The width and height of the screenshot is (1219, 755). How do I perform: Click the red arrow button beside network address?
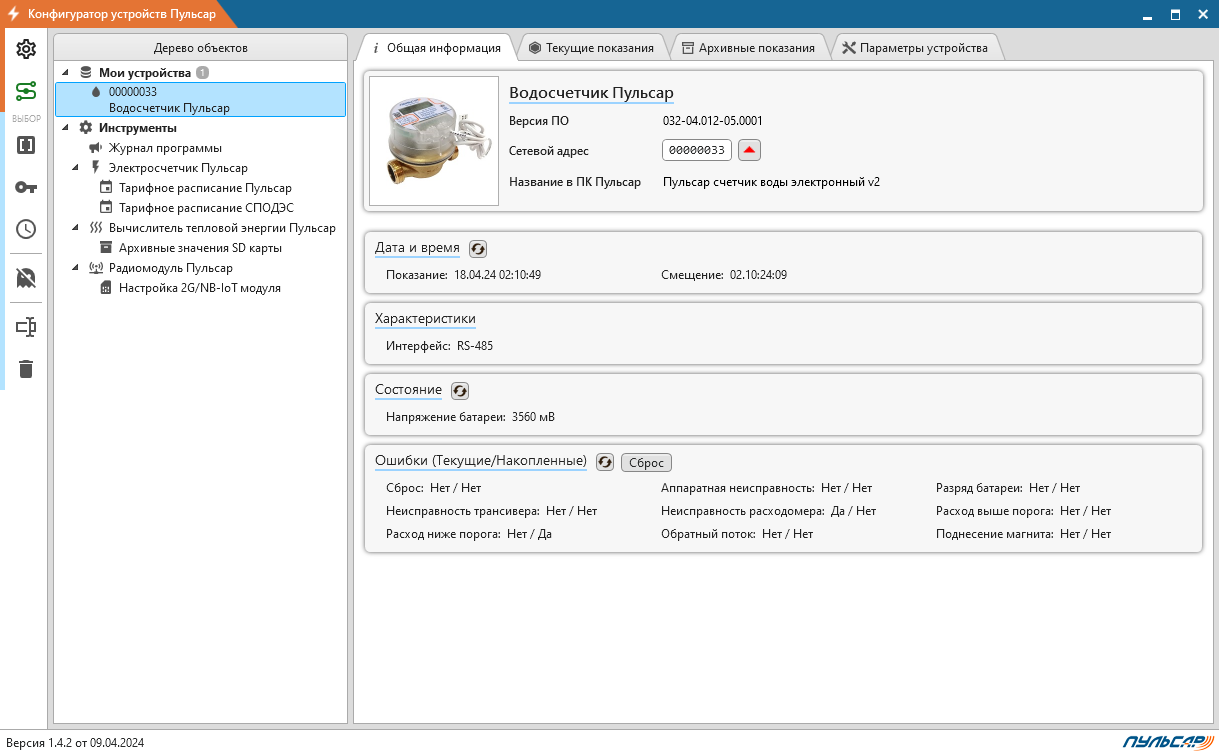[750, 150]
